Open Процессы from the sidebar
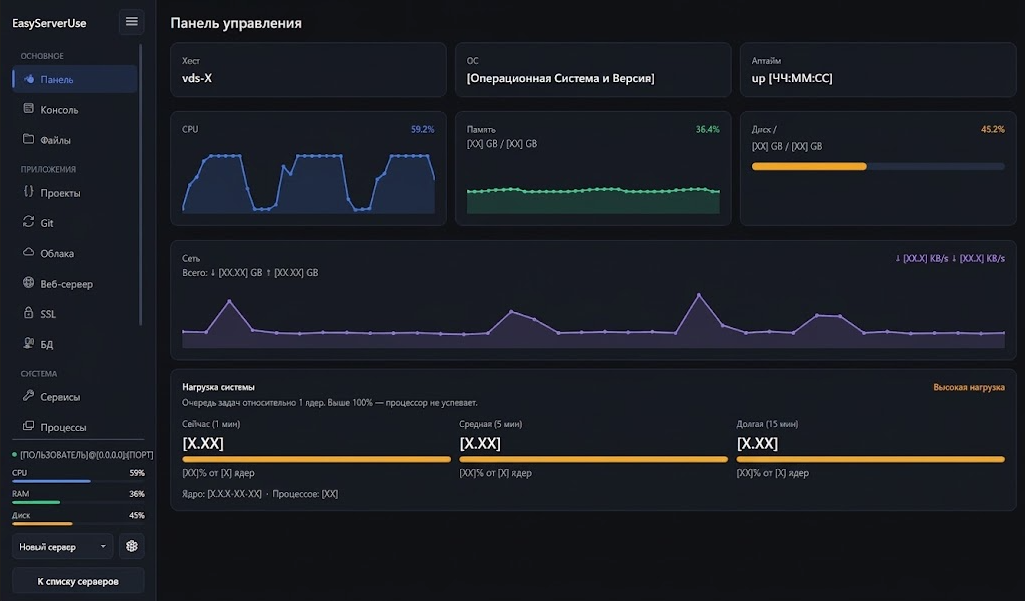The width and height of the screenshot is (1025, 601). [x=75, y=426]
